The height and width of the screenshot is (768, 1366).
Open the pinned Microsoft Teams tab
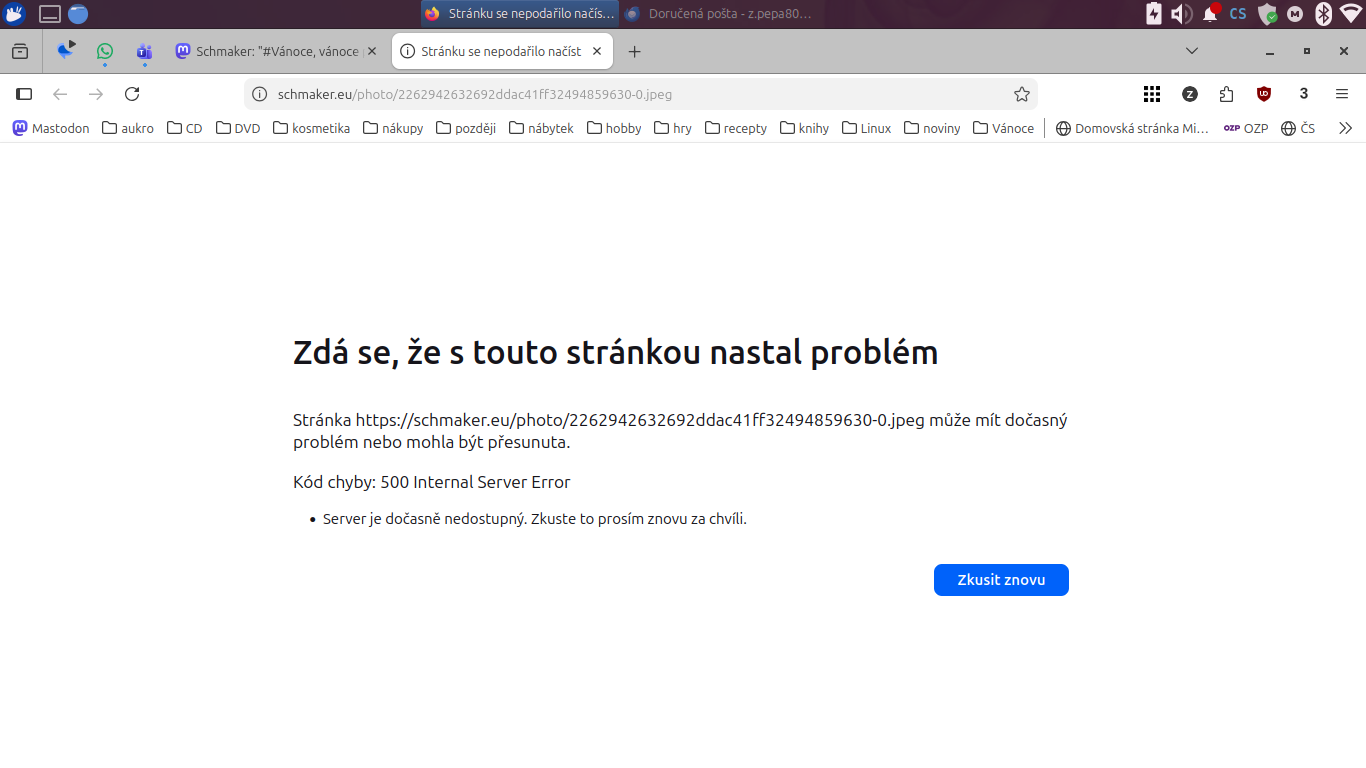(144, 51)
